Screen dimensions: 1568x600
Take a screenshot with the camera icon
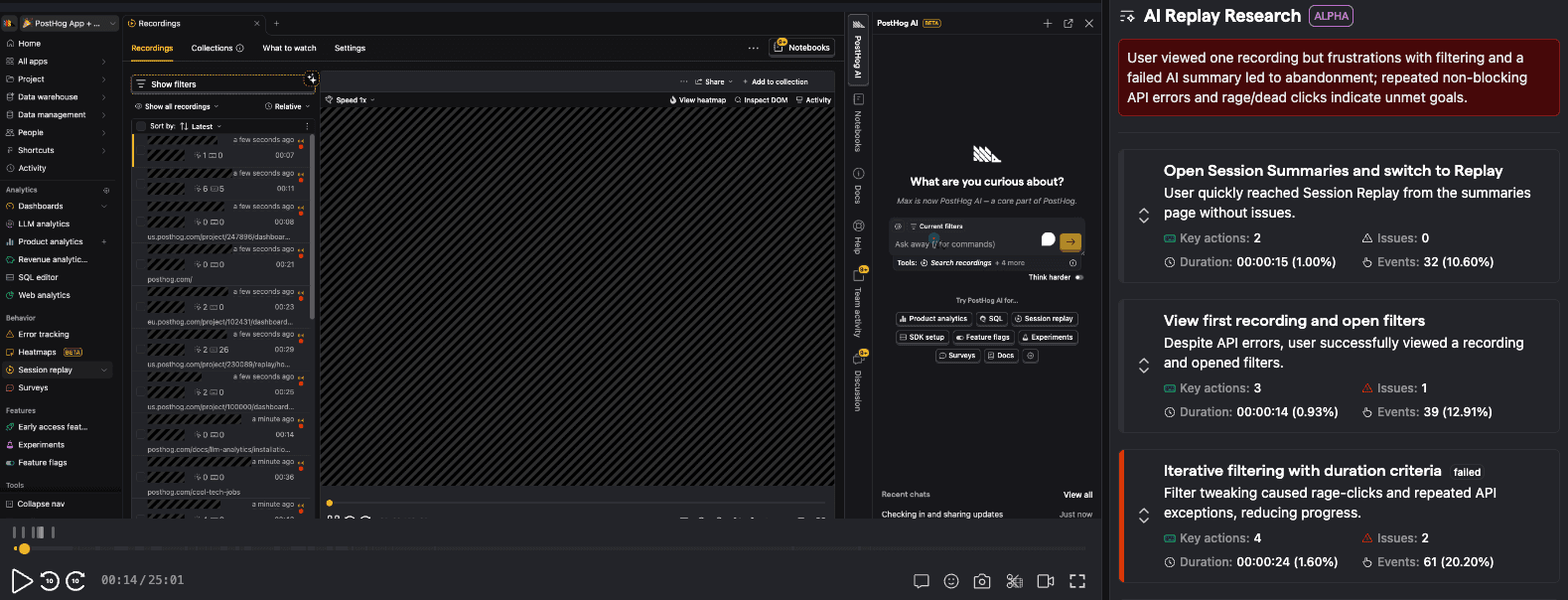pyautogui.click(x=982, y=581)
